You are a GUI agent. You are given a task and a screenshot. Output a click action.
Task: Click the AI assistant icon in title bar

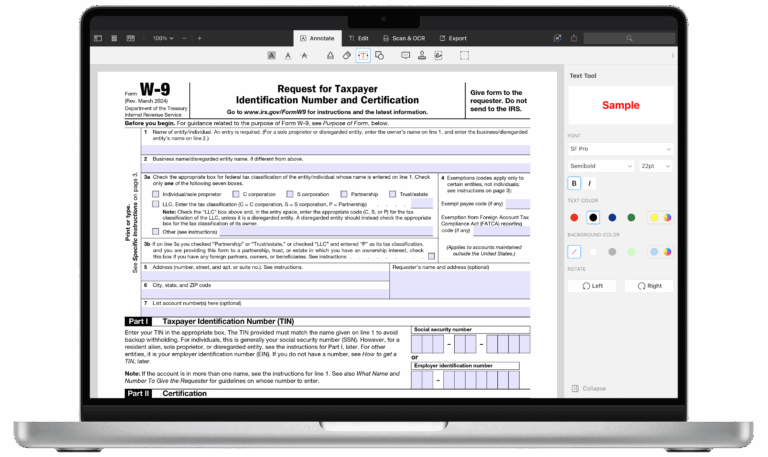pyautogui.click(x=557, y=38)
